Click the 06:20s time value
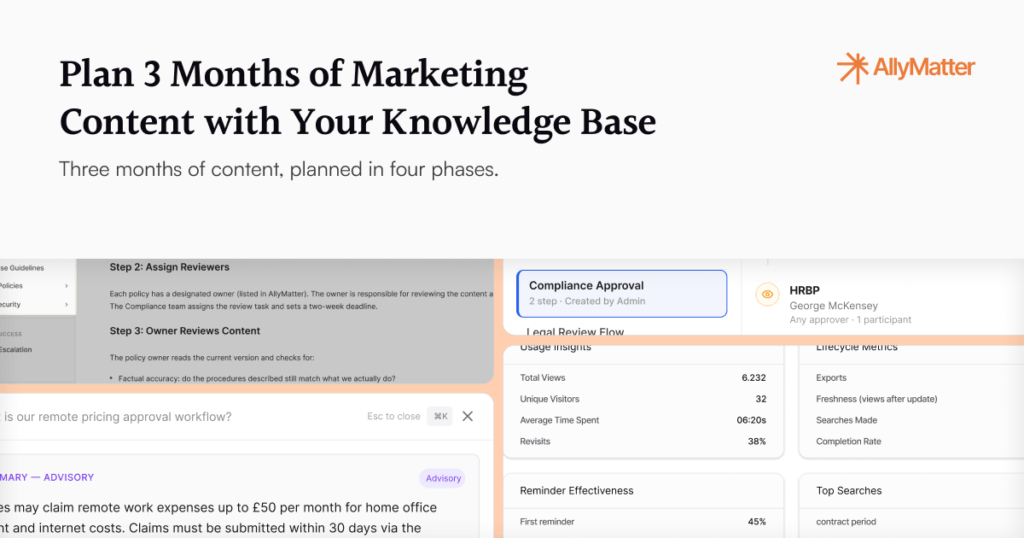Viewport: 1024px width, 538px height. 751,420
